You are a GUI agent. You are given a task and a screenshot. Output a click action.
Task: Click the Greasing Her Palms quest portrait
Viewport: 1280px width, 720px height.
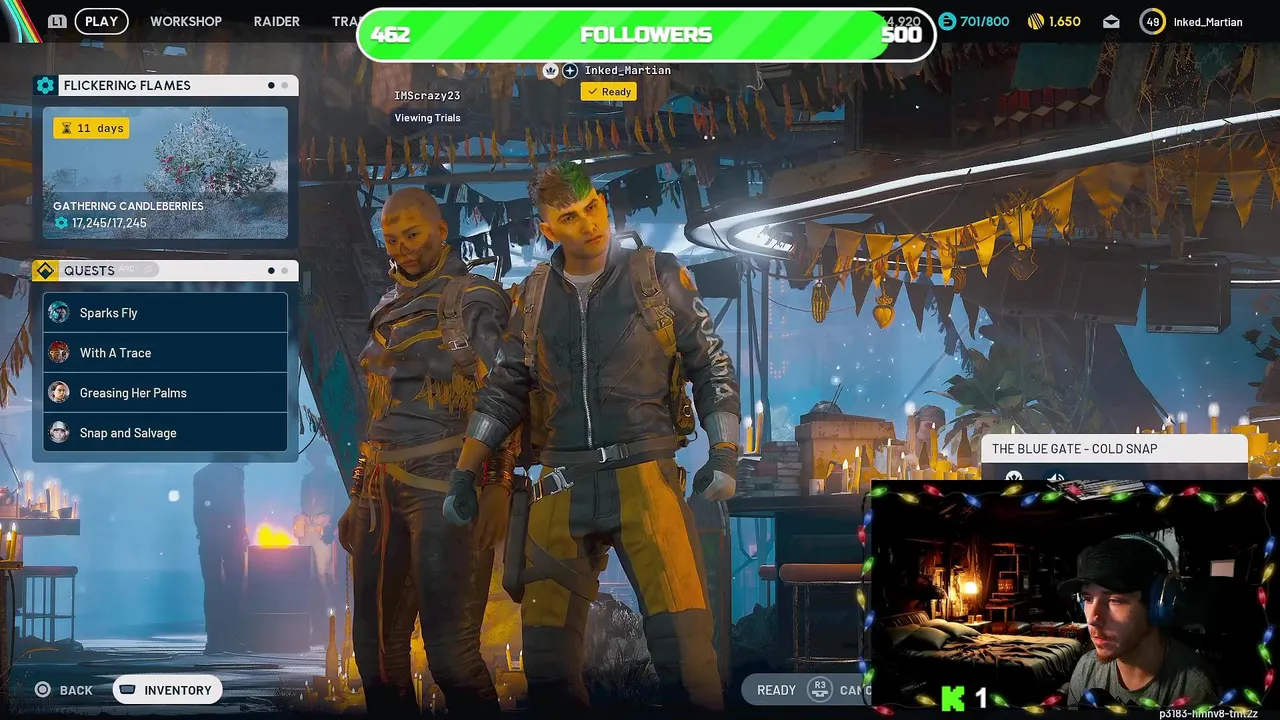pos(59,393)
